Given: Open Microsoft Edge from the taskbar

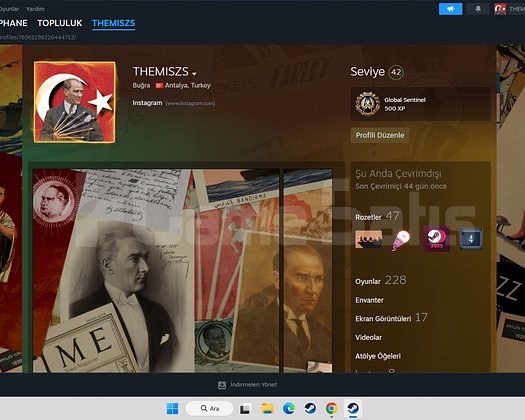Looking at the screenshot, I should (x=289, y=409).
